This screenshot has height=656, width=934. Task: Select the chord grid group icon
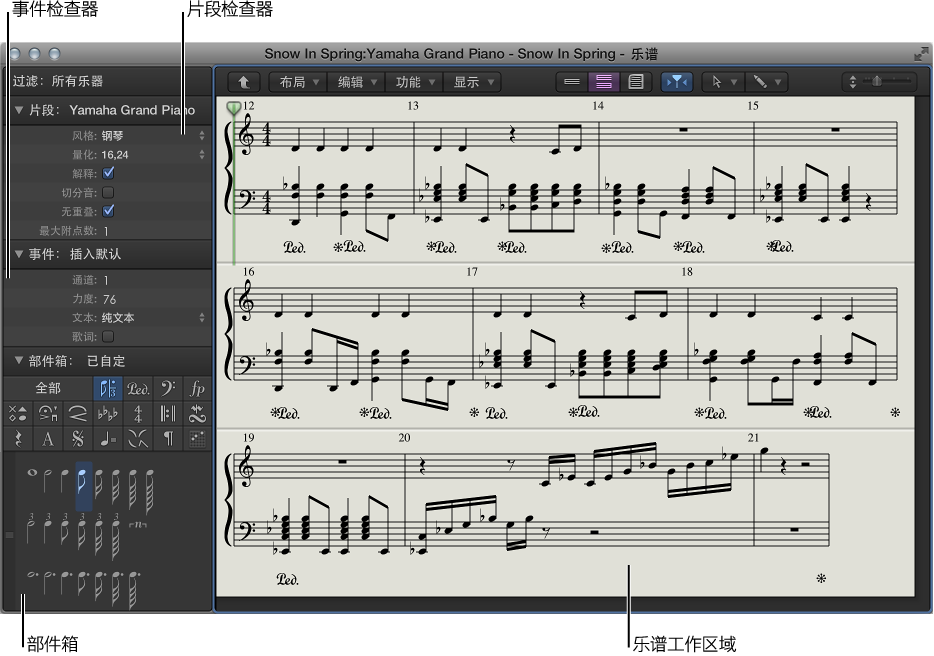pyautogui.click(x=197, y=439)
